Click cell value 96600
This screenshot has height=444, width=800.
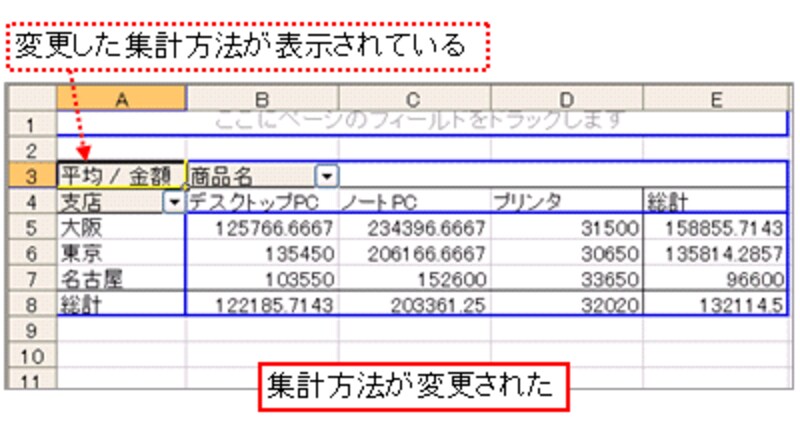pos(716,279)
